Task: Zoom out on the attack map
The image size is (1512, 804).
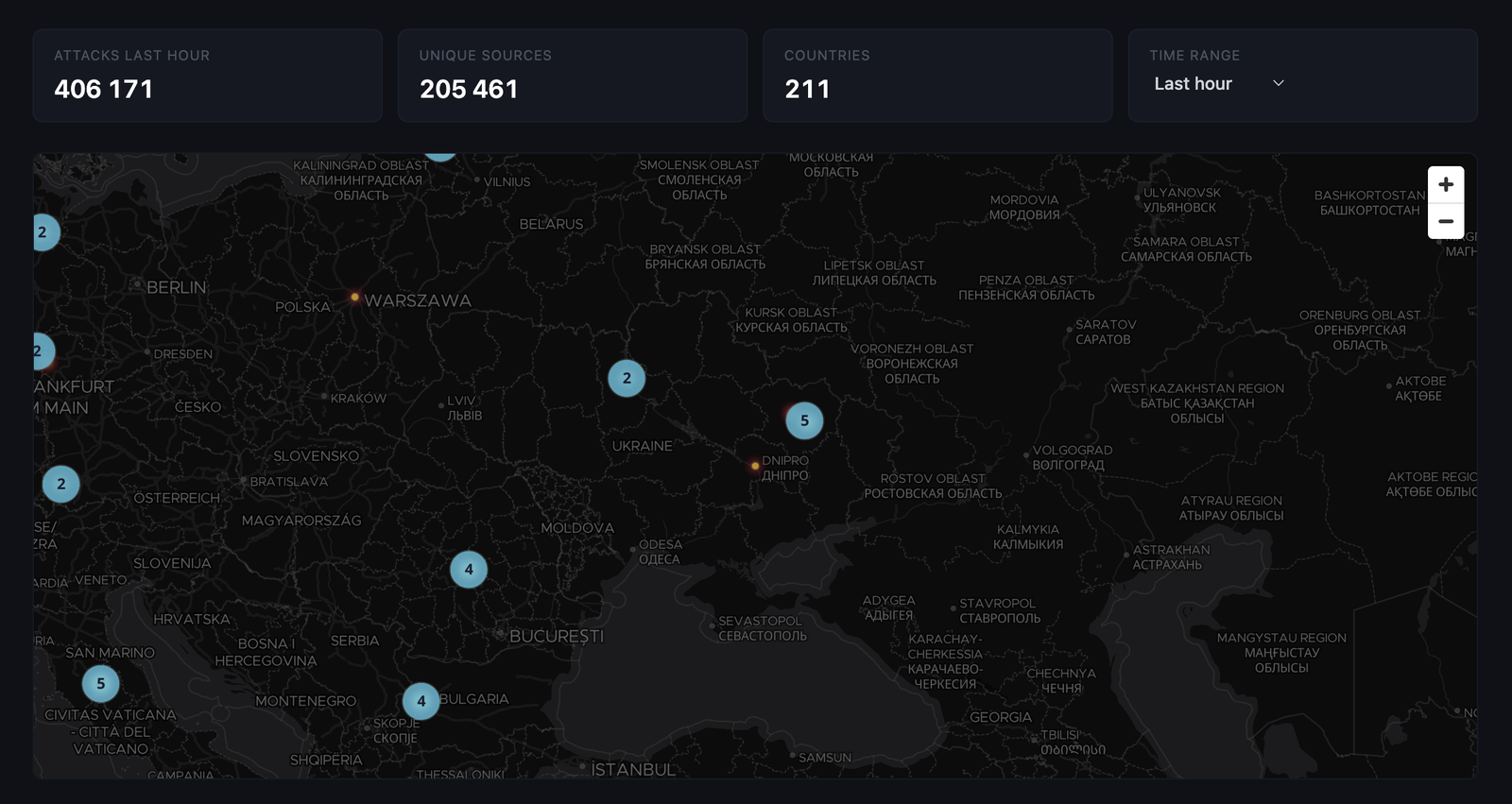Action: (x=1446, y=221)
